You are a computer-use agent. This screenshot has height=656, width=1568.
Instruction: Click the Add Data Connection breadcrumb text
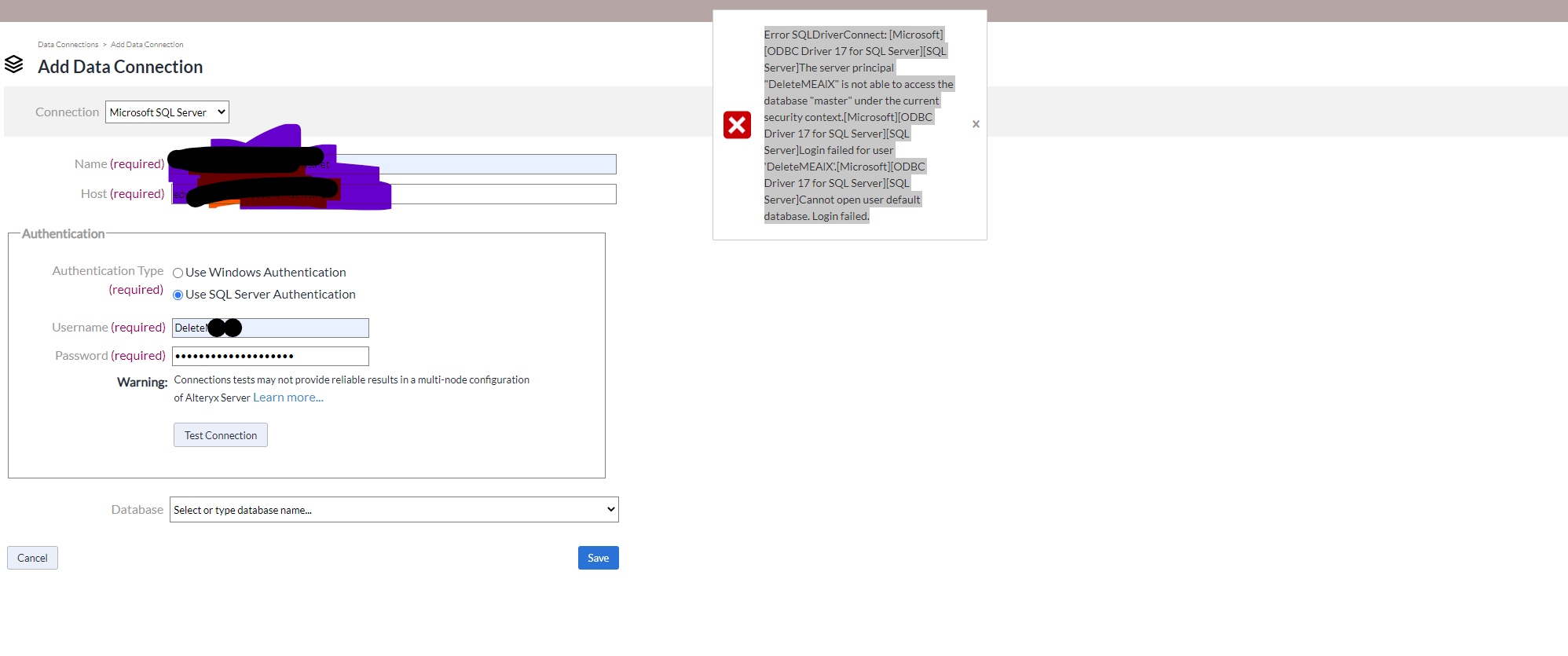[147, 45]
